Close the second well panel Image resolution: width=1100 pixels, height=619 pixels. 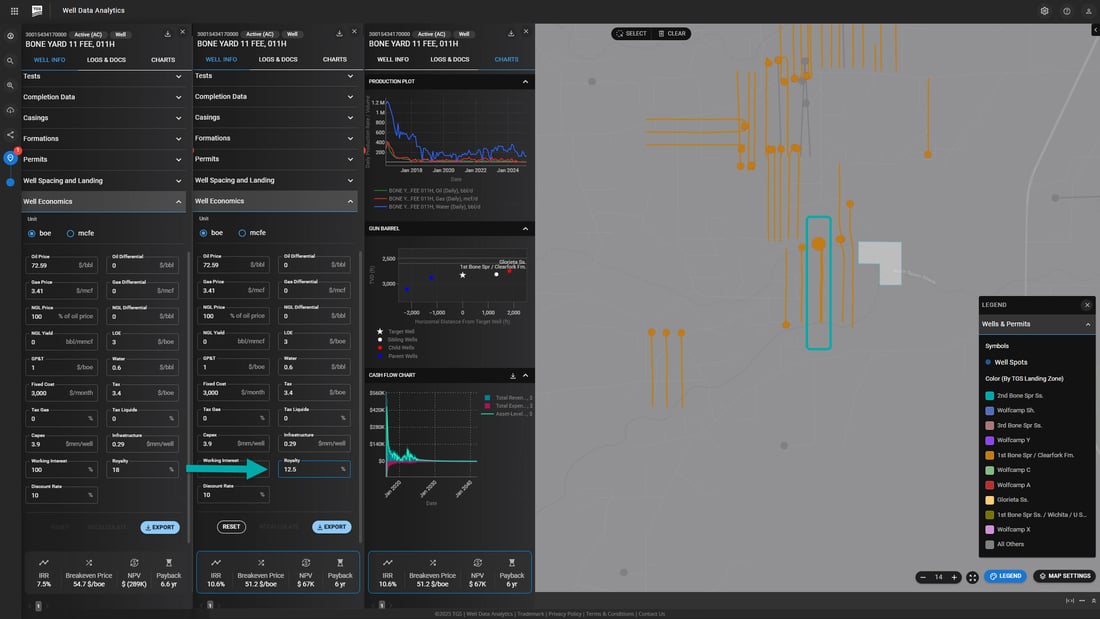(354, 32)
